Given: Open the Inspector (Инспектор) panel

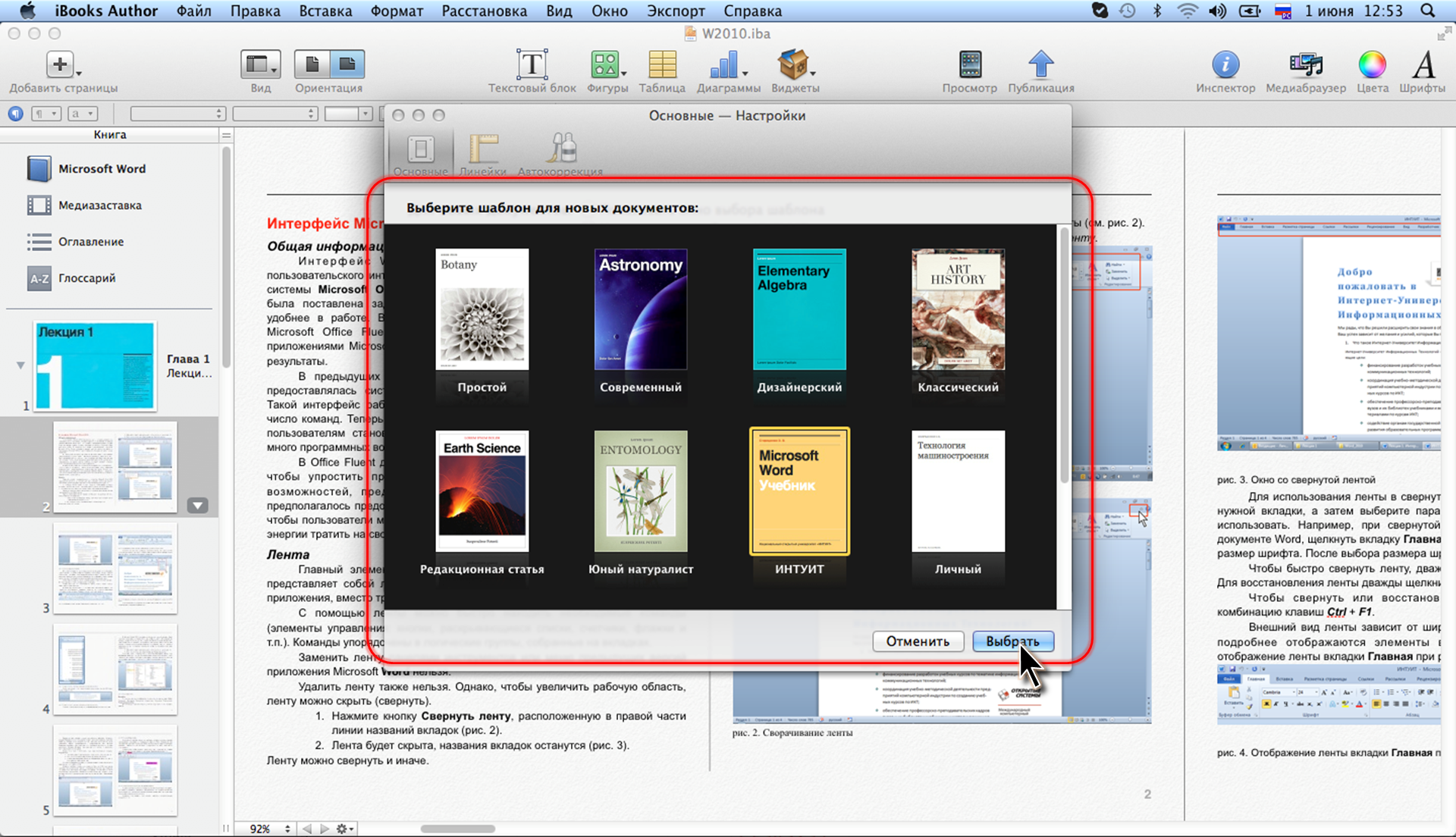Looking at the screenshot, I should pyautogui.click(x=1225, y=64).
